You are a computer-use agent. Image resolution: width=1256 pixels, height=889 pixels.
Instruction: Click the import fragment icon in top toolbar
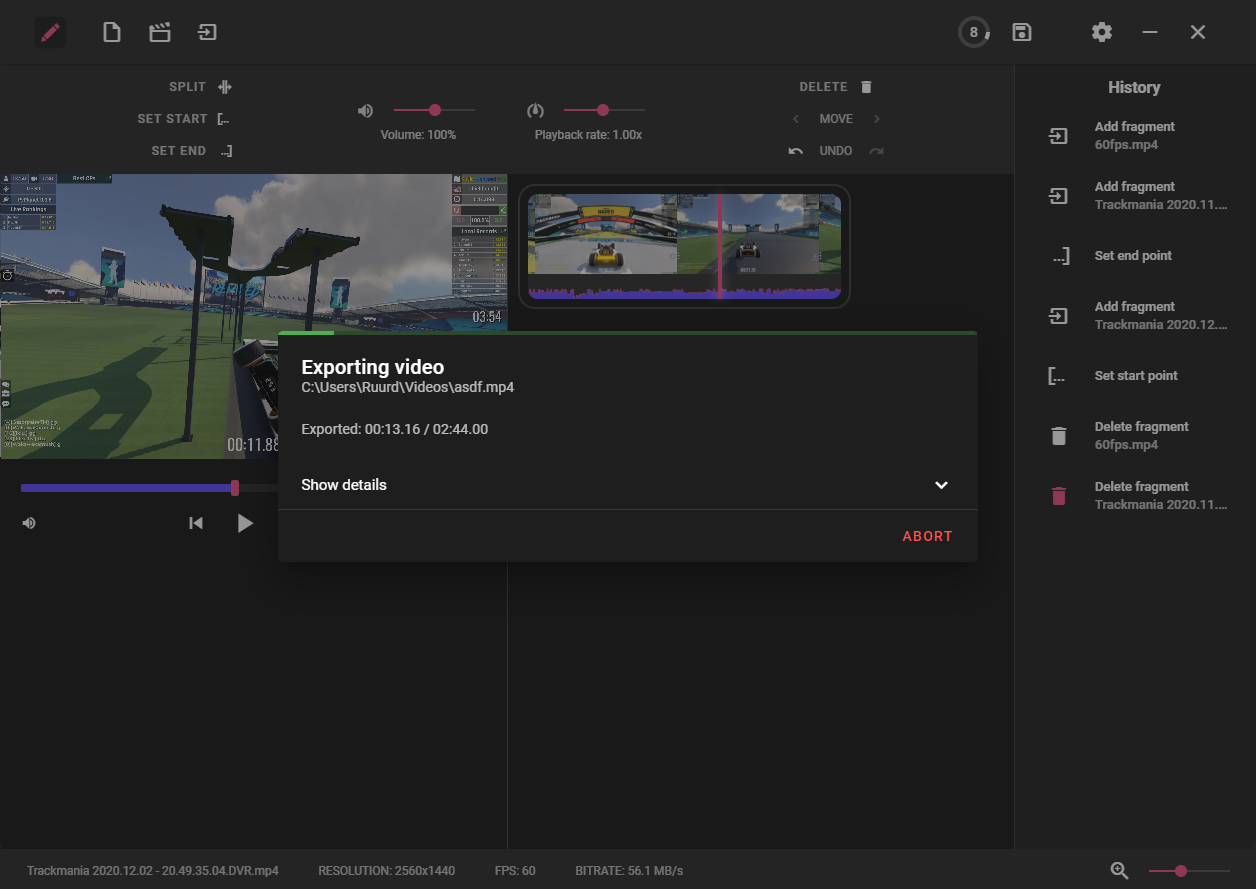tap(207, 32)
